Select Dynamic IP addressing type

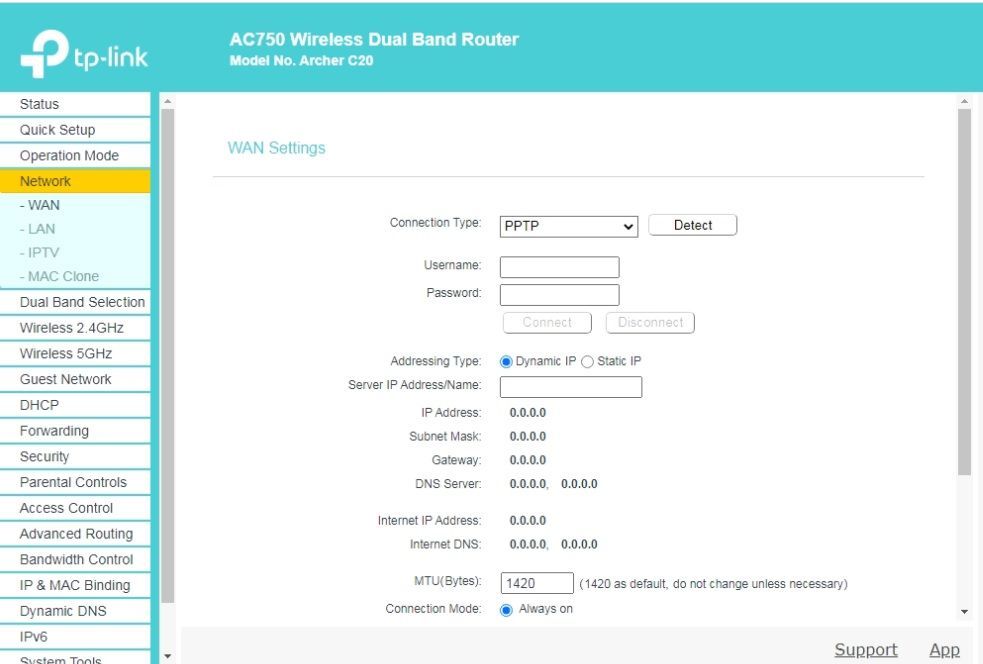coord(506,361)
